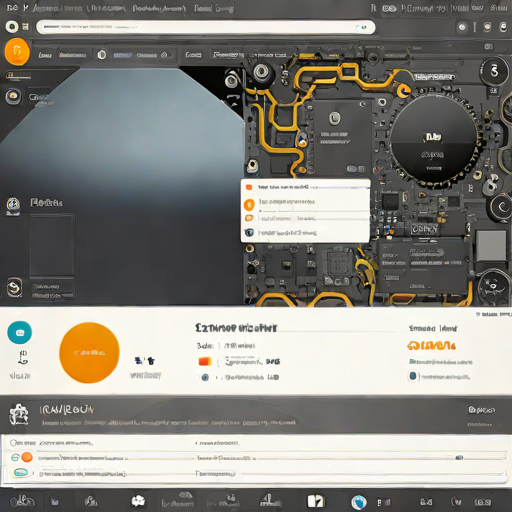Click the round S icon right of the circuit board
The height and width of the screenshot is (512, 512).
coord(494,71)
